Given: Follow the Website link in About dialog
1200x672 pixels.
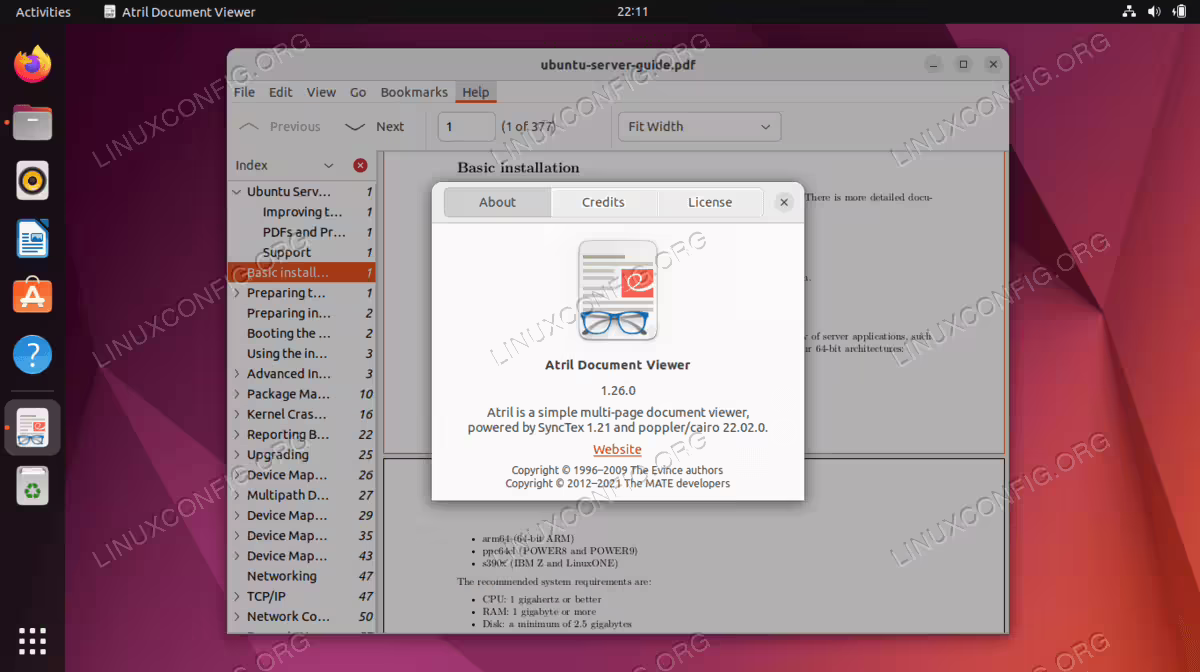Looking at the screenshot, I should [617, 450].
